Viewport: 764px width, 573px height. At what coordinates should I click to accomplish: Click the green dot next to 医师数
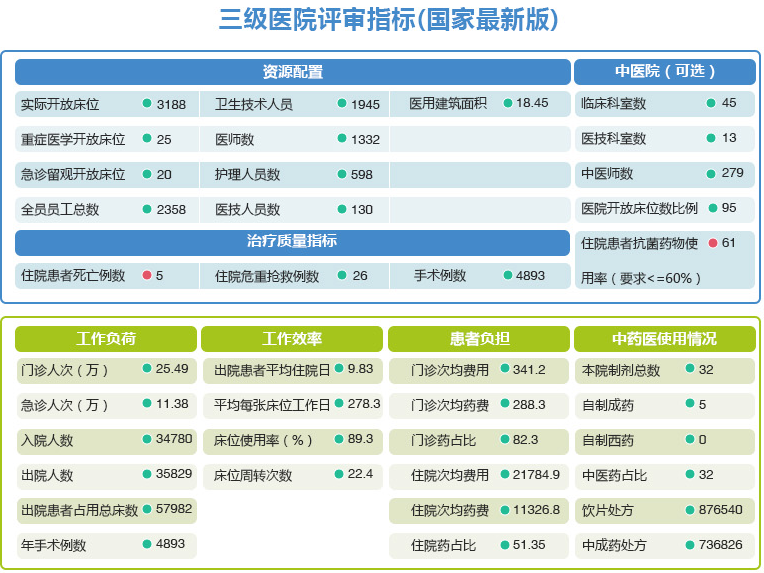point(342,139)
